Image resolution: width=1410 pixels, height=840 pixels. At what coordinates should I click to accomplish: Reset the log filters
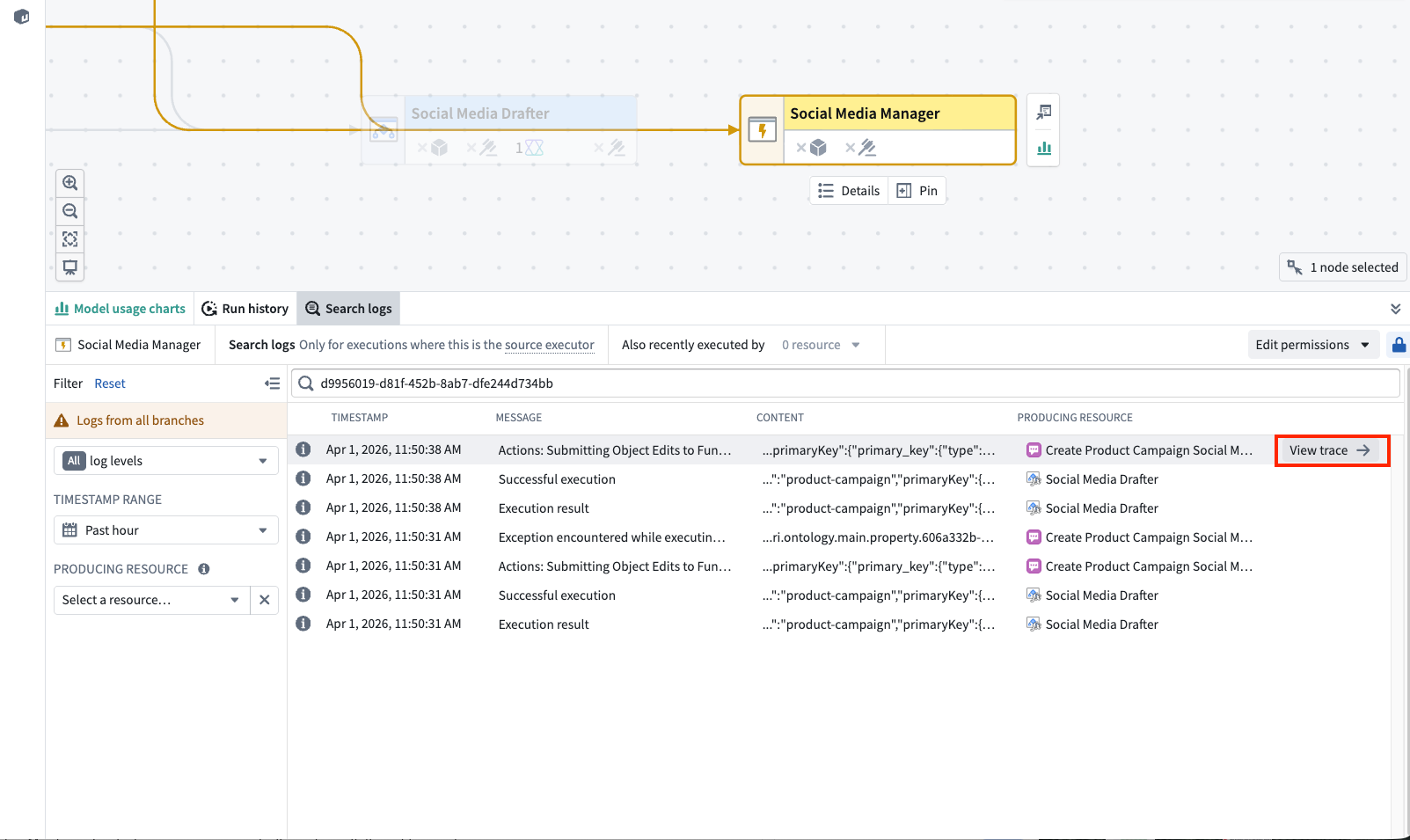point(109,383)
